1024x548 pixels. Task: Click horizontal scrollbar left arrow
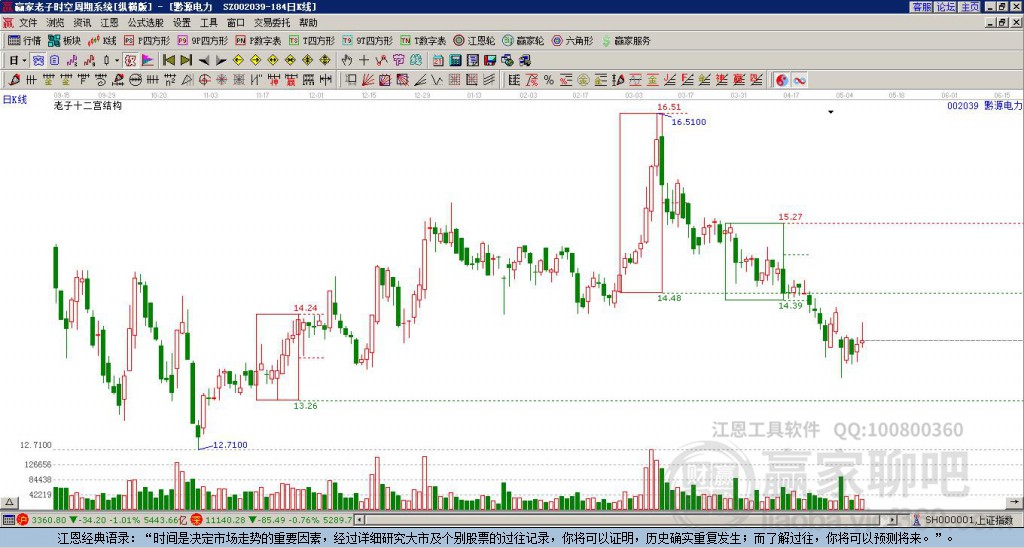point(359,520)
